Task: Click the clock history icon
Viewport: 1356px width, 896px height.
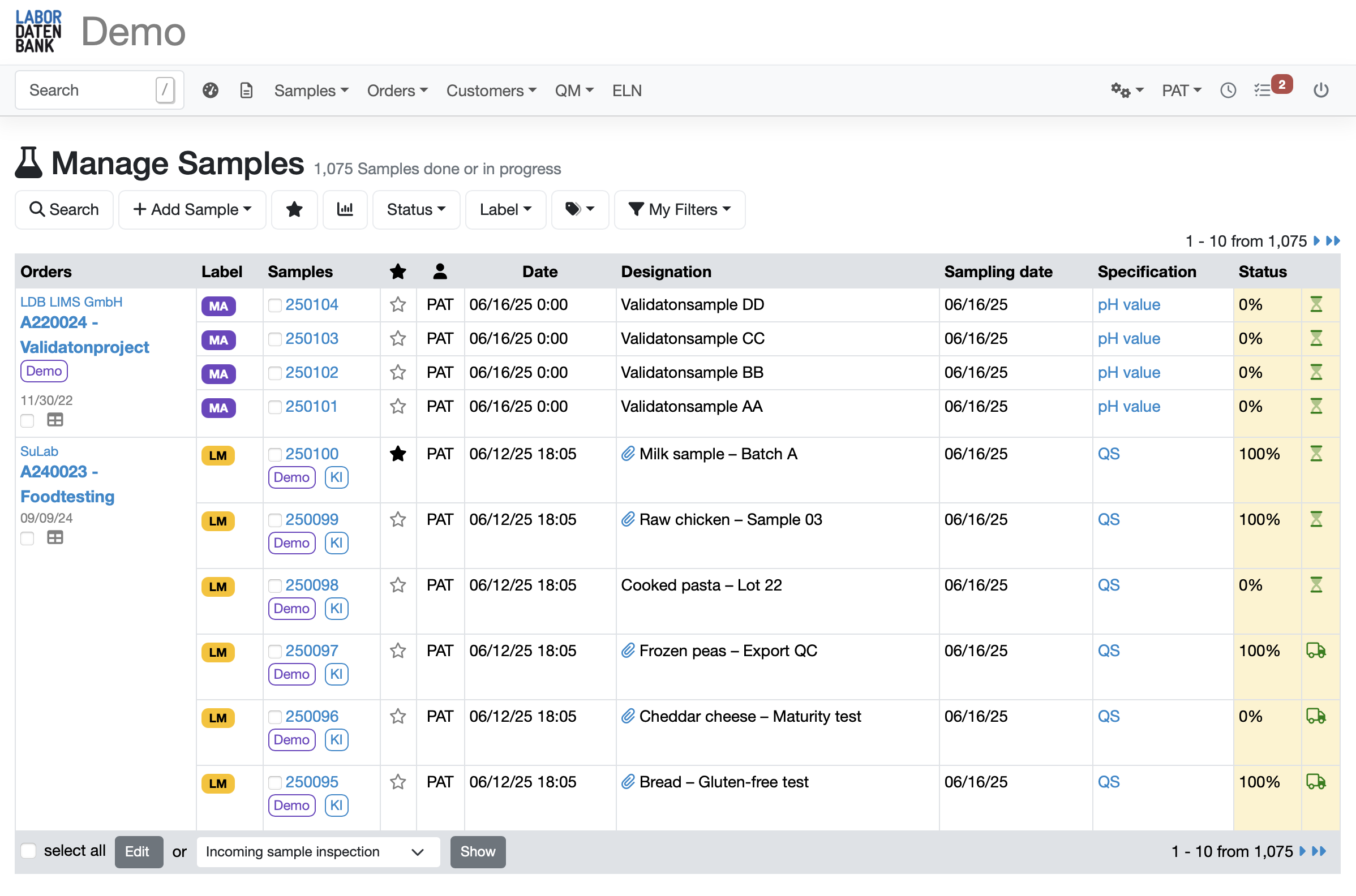Action: pyautogui.click(x=1228, y=91)
